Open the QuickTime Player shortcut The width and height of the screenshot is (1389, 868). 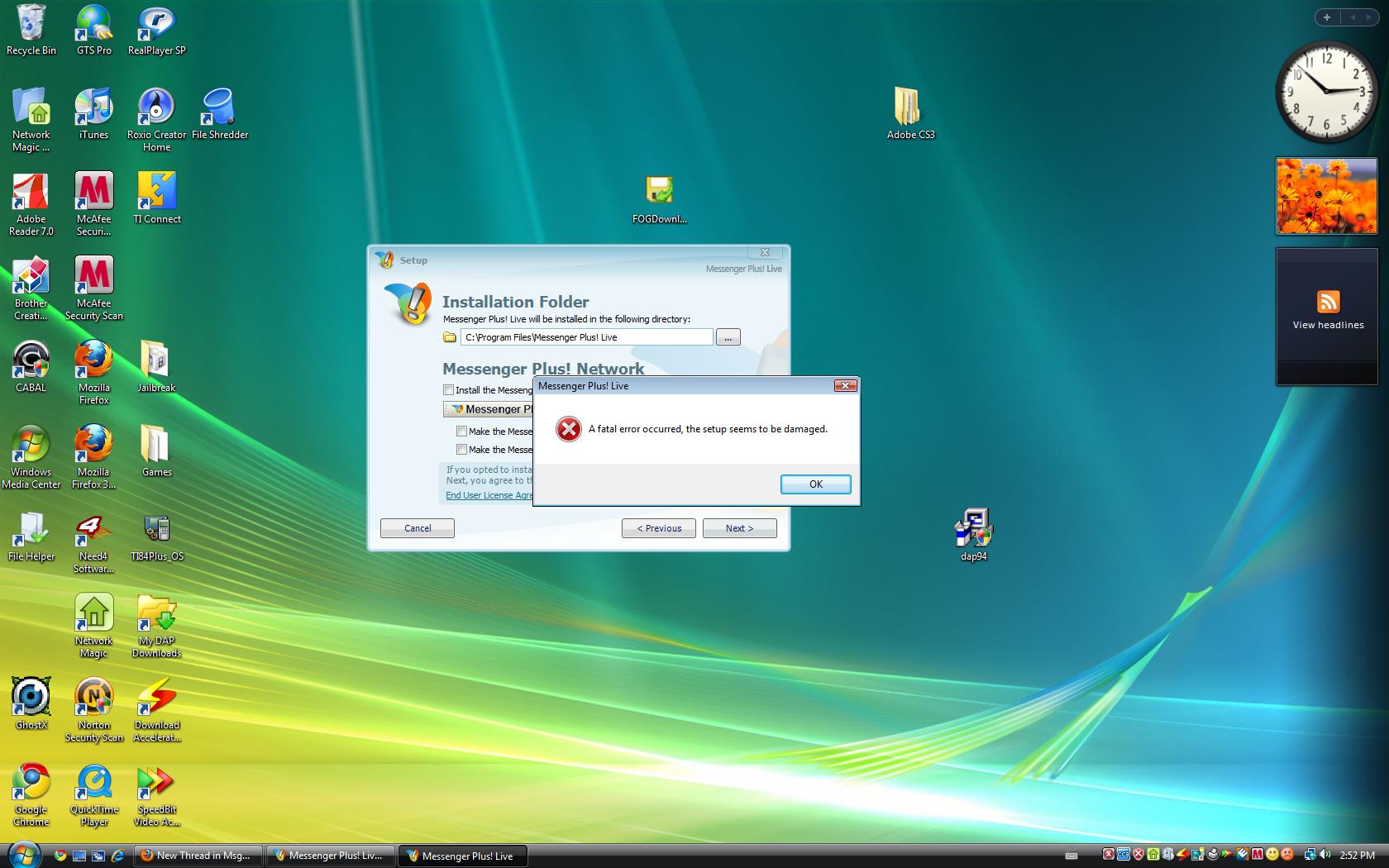click(x=93, y=784)
